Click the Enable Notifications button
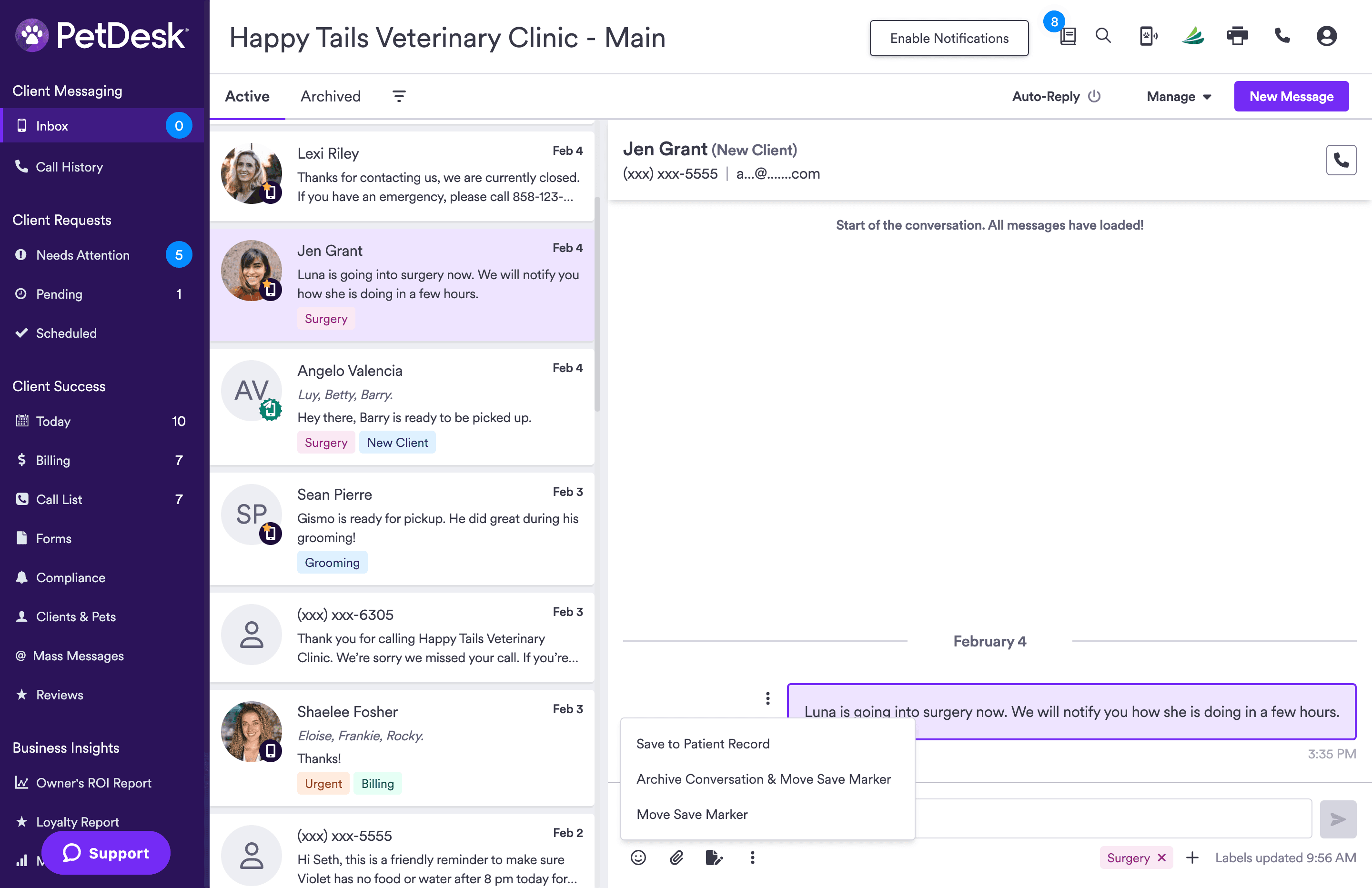The height and width of the screenshot is (888, 1372). pyautogui.click(x=948, y=38)
